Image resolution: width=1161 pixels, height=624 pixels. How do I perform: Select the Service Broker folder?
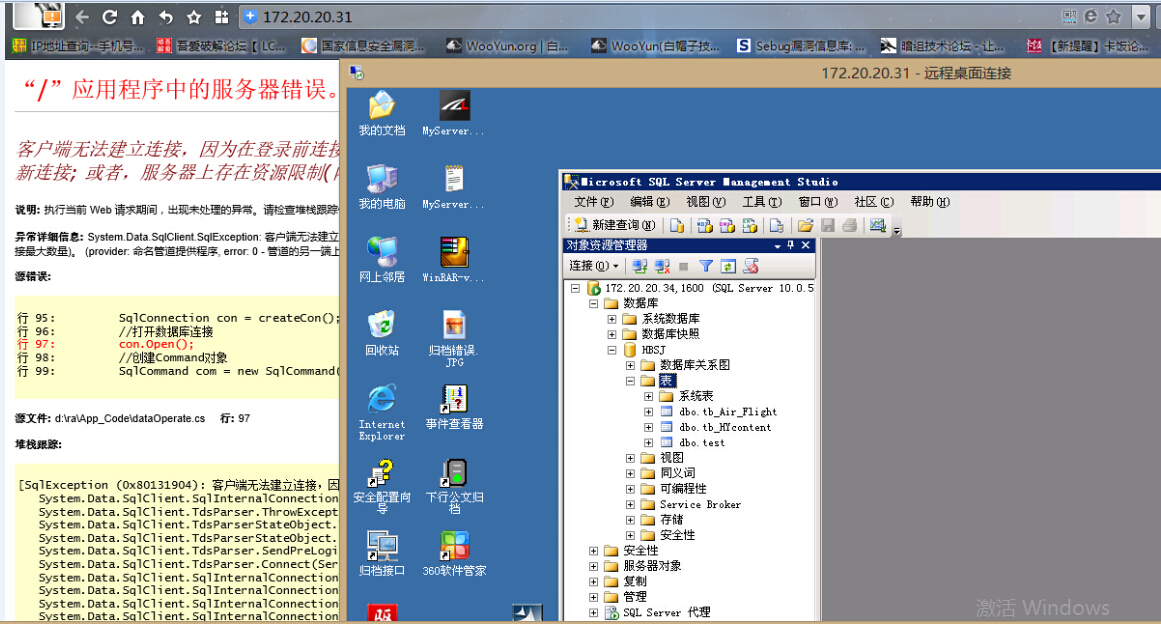[x=700, y=504]
